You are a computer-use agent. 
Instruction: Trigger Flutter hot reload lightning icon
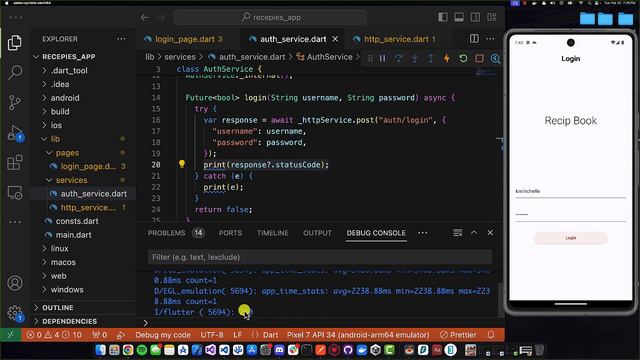pos(447,58)
